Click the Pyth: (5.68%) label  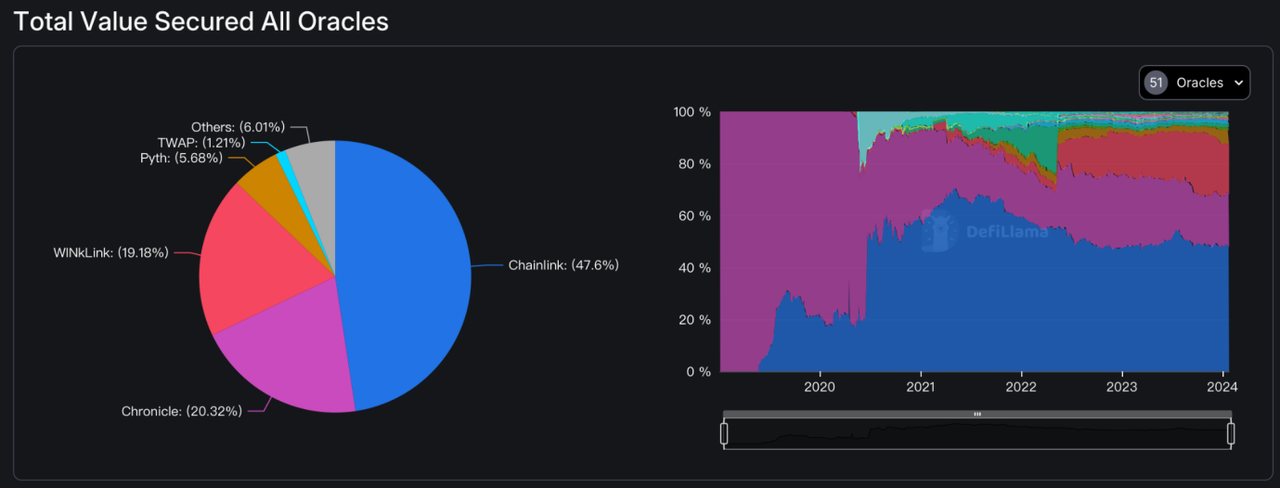(178, 158)
